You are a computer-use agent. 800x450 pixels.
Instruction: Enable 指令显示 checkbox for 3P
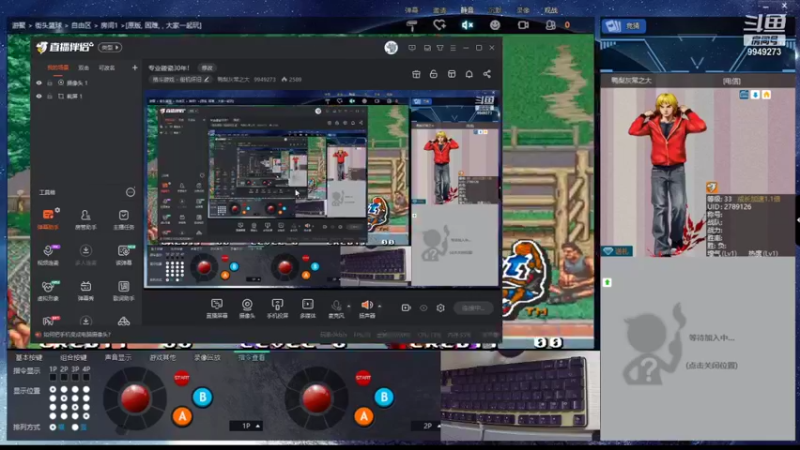coord(75,377)
